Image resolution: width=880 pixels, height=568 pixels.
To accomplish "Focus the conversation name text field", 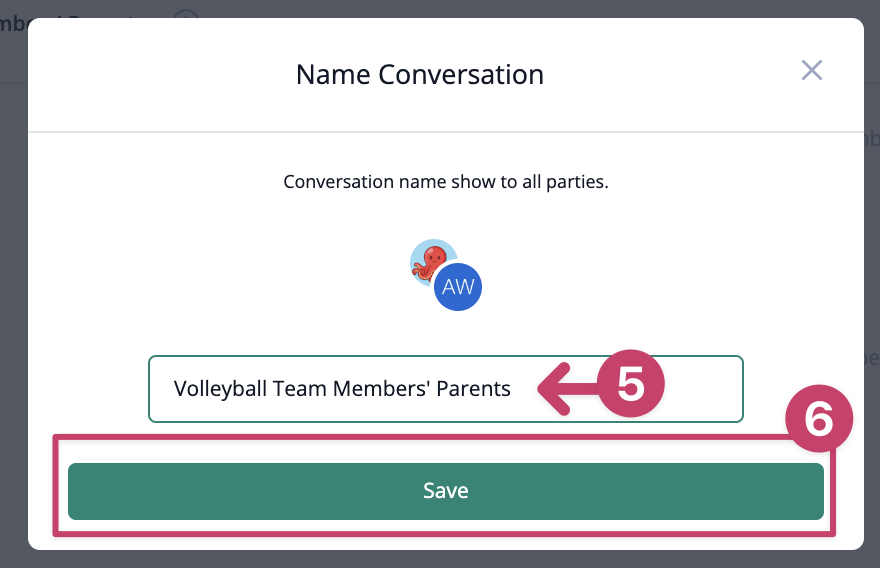I will coord(446,388).
